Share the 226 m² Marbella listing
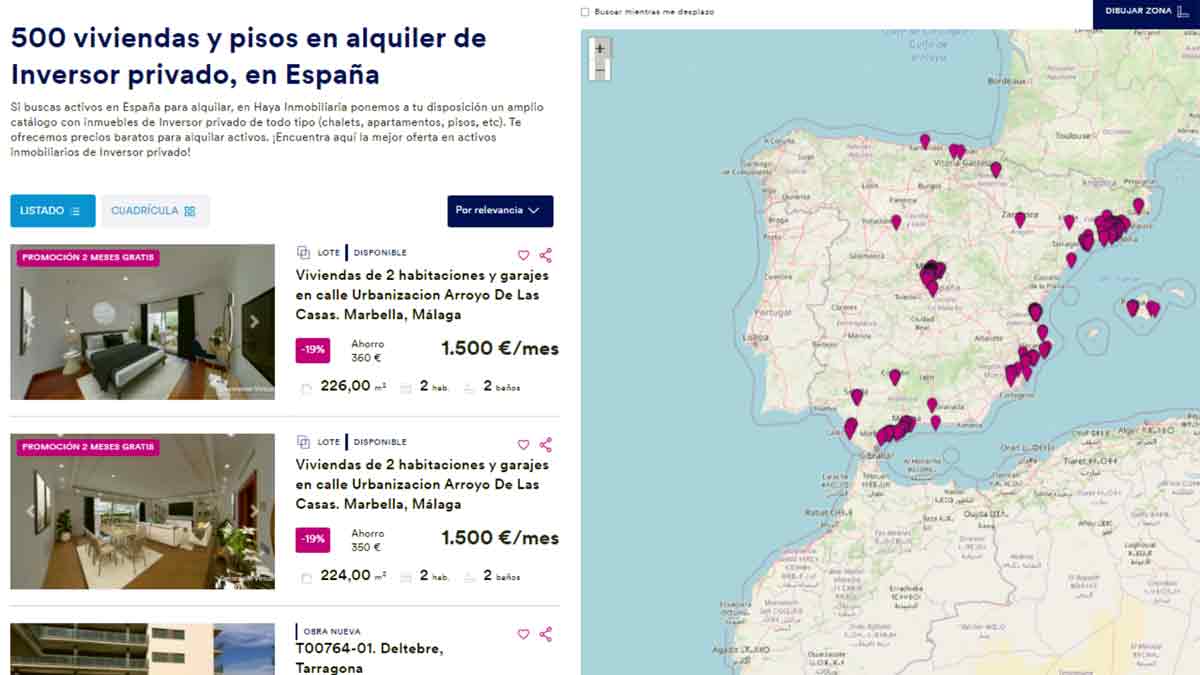 (x=545, y=255)
